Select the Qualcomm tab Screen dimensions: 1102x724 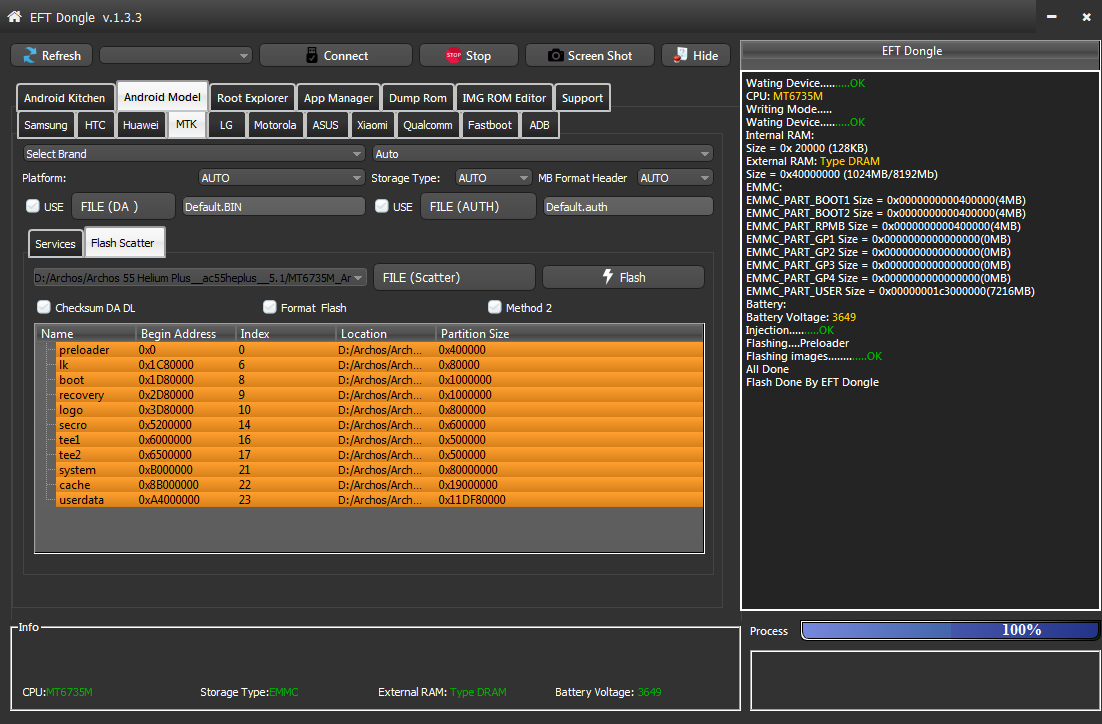point(427,125)
